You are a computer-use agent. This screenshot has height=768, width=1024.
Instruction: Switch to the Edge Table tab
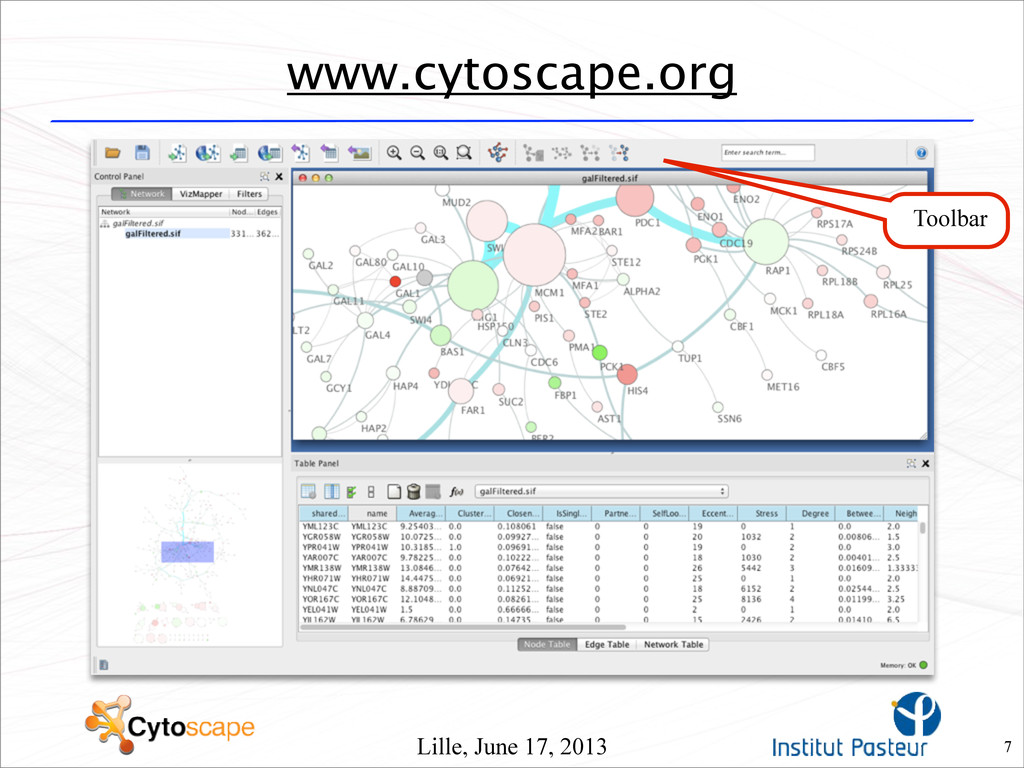(x=607, y=645)
